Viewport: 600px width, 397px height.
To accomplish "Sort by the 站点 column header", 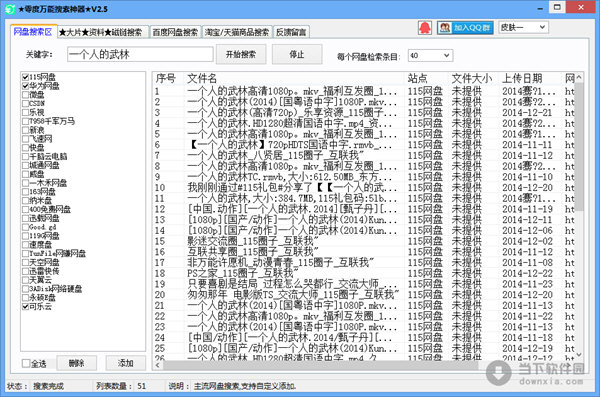I will 426,78.
